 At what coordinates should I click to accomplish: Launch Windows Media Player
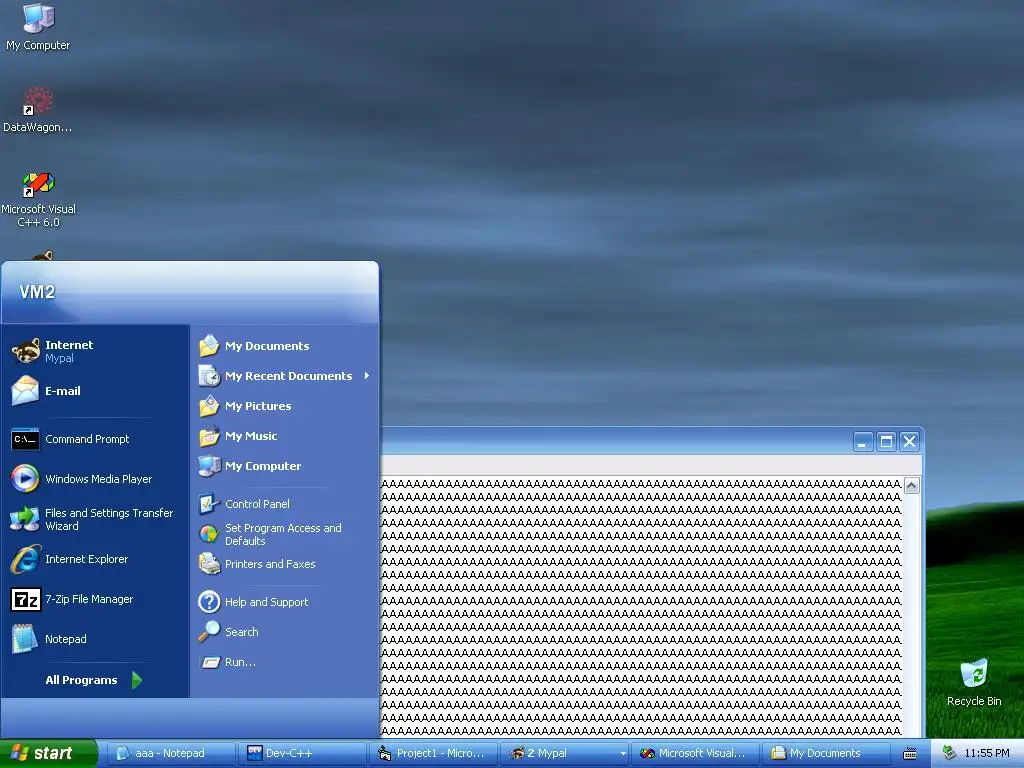pyautogui.click(x=95, y=479)
